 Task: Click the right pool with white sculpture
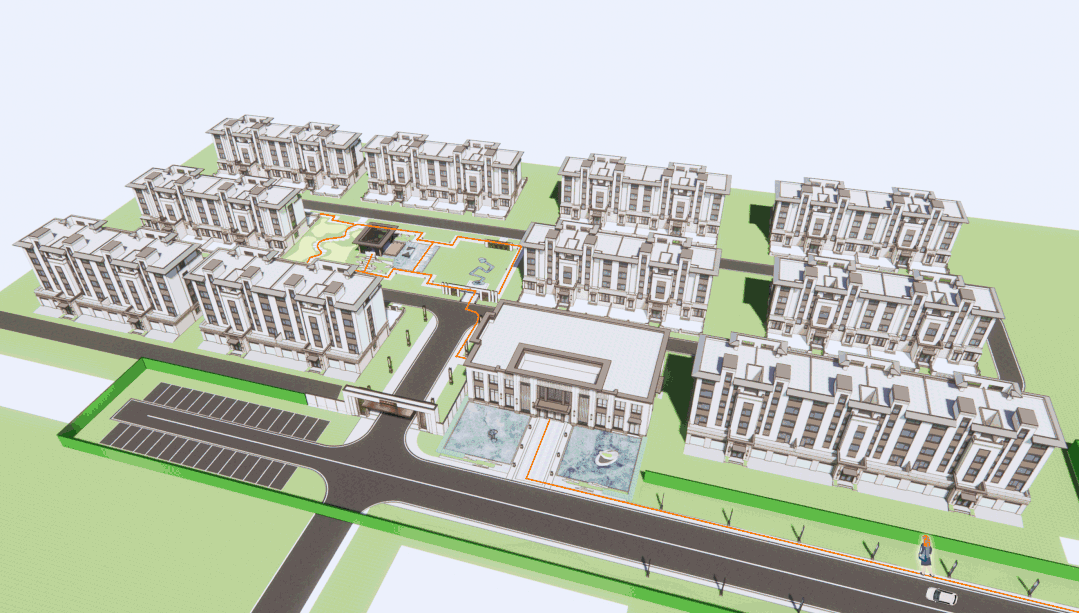(596, 461)
